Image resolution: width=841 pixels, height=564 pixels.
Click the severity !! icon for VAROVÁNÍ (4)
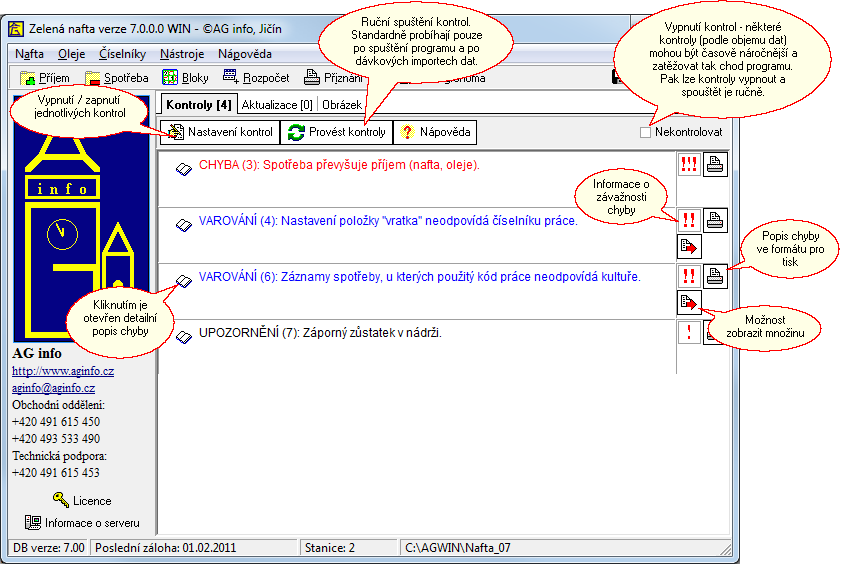tap(689, 220)
